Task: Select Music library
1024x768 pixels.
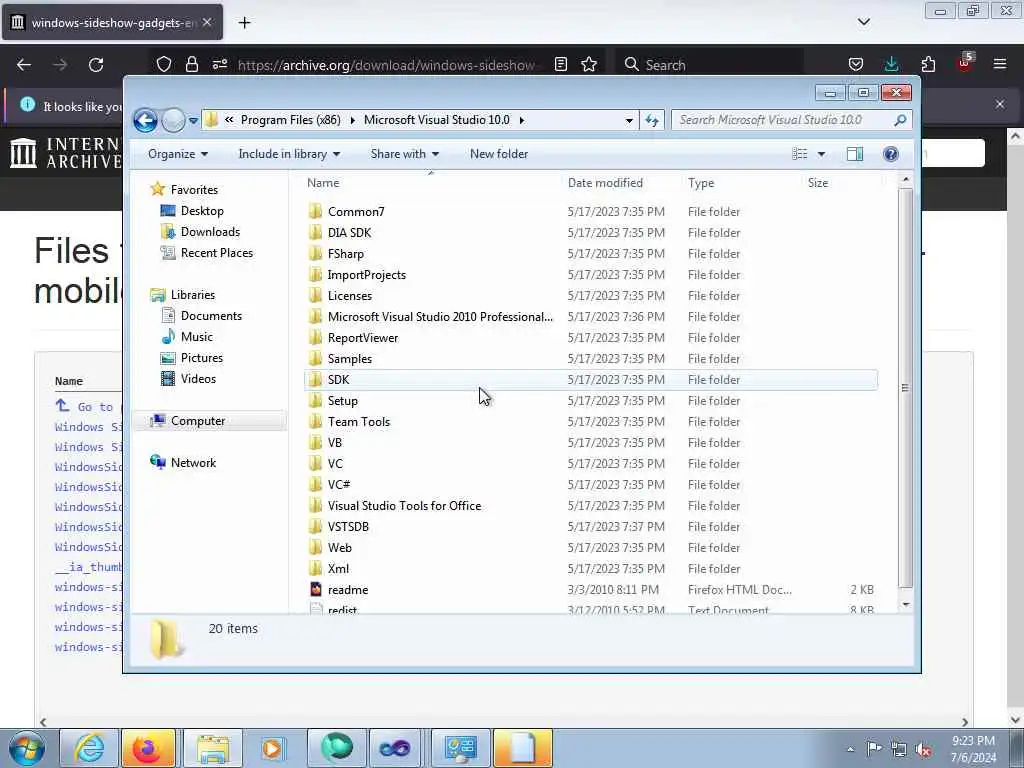Action: 197,336
